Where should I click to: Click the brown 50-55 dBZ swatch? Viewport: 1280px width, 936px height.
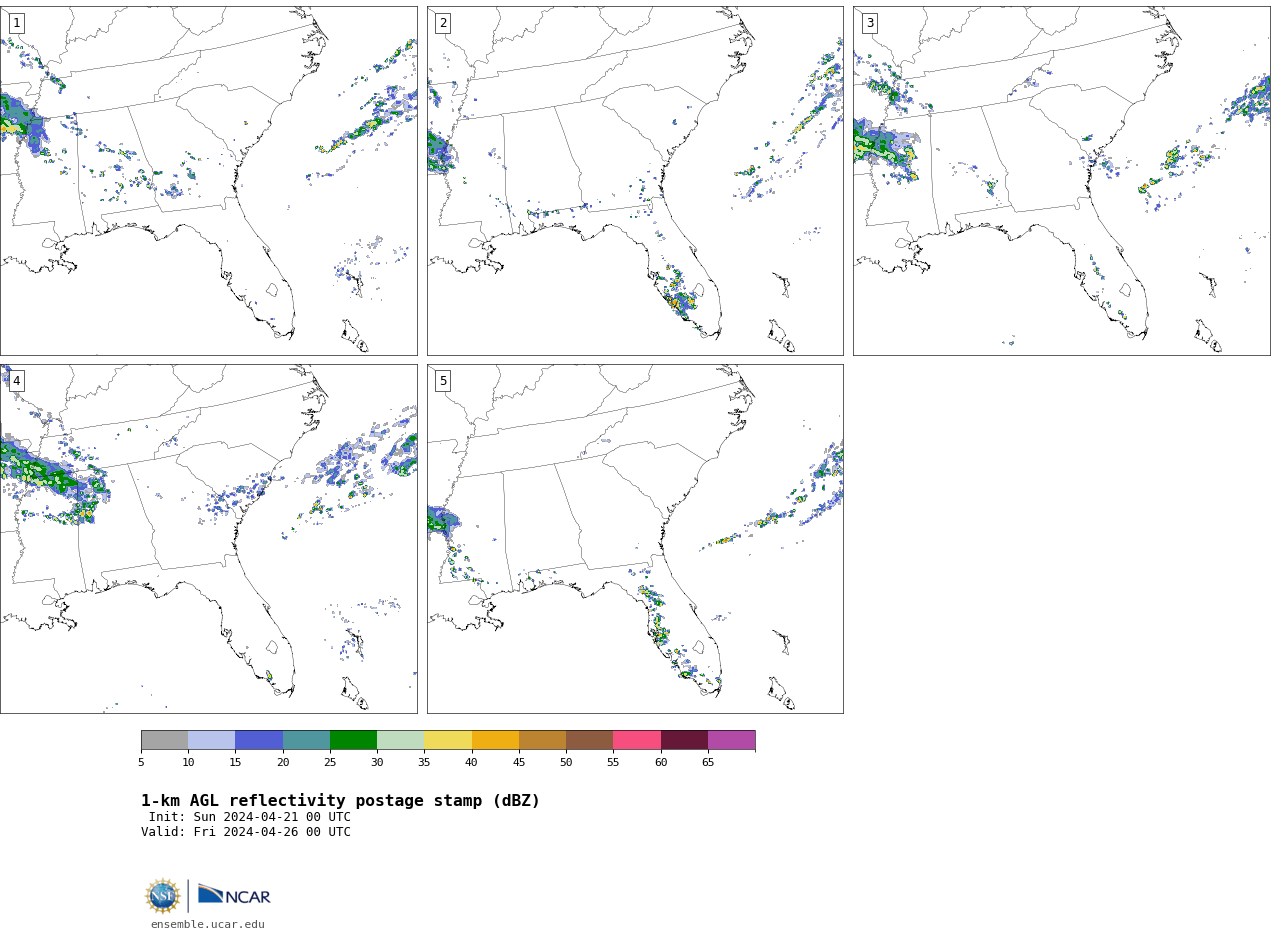pyautogui.click(x=589, y=740)
